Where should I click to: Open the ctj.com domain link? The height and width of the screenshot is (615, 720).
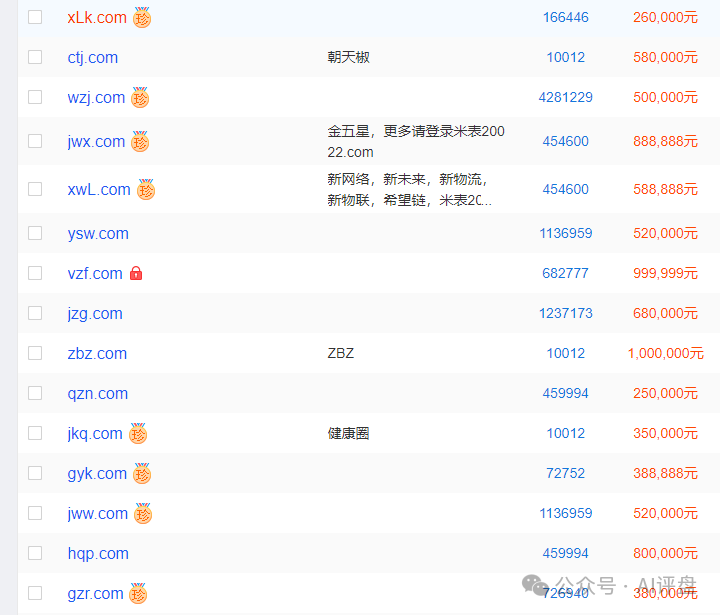(x=92, y=57)
